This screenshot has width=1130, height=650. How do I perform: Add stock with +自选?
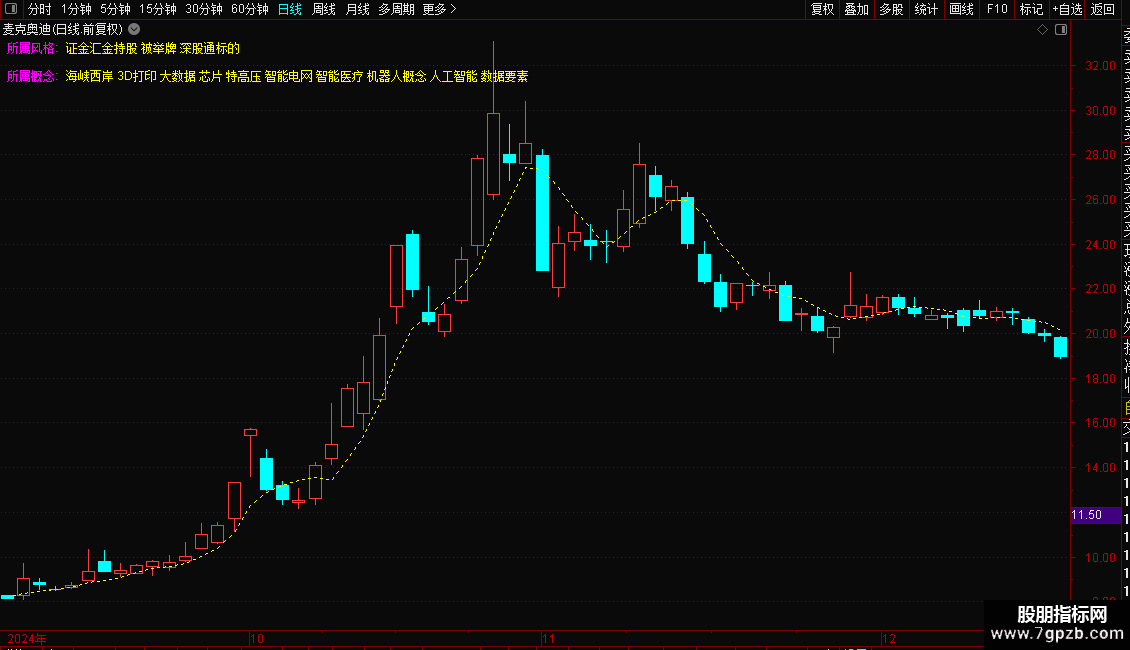pos(1067,9)
